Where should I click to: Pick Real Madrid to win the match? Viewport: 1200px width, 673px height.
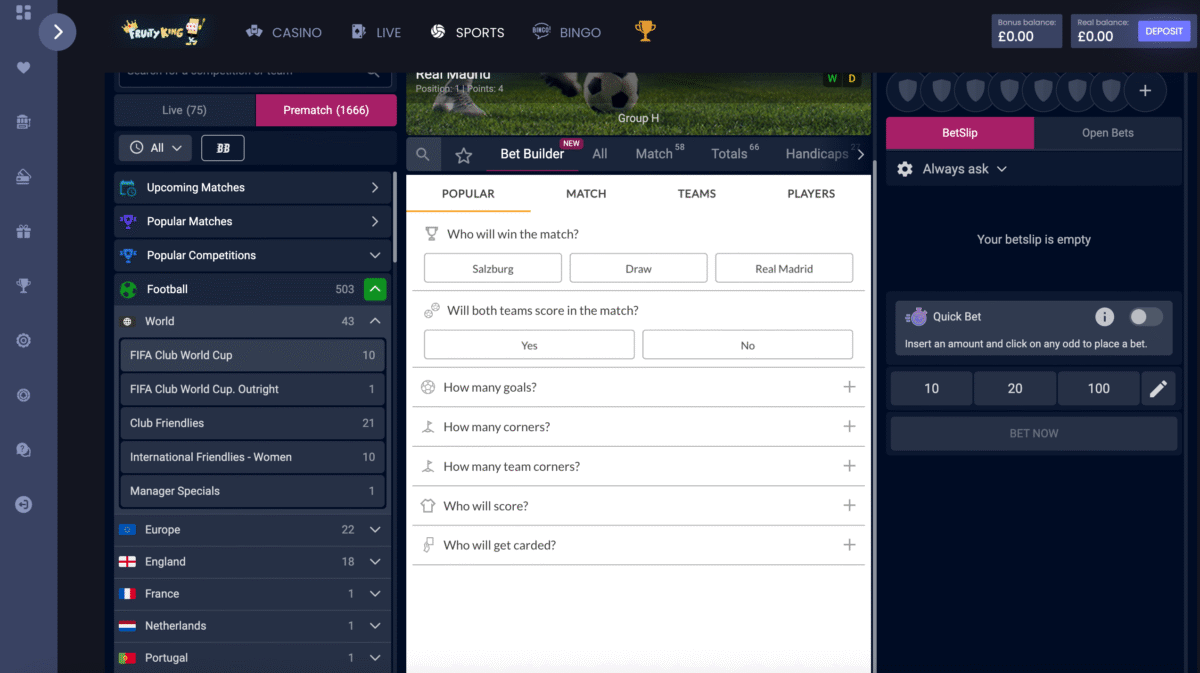coord(784,269)
